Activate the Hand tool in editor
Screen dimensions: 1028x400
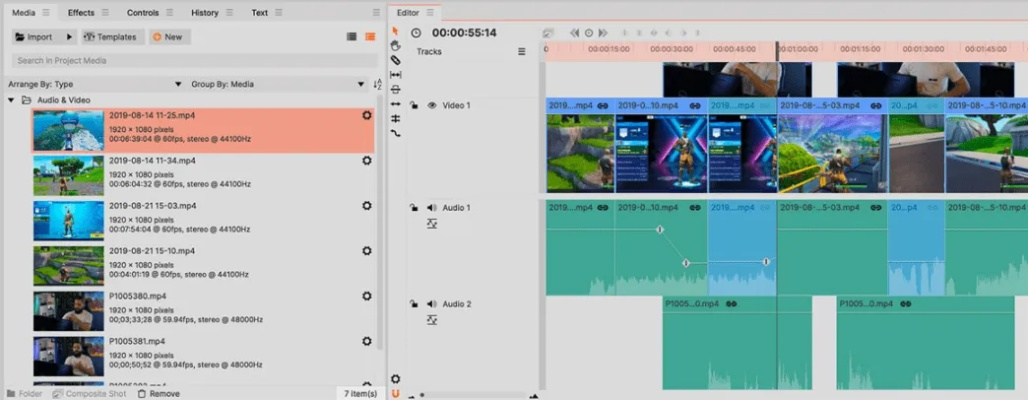click(396, 45)
